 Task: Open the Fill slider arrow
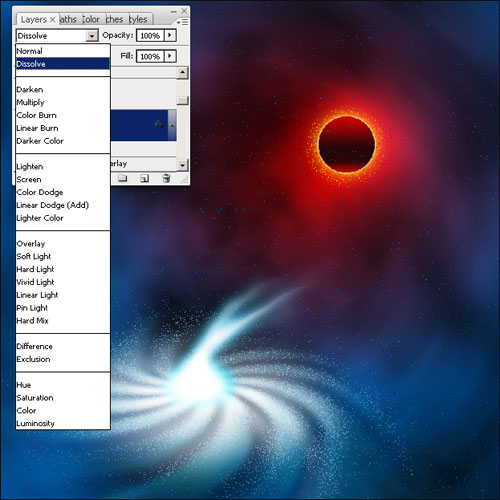170,56
